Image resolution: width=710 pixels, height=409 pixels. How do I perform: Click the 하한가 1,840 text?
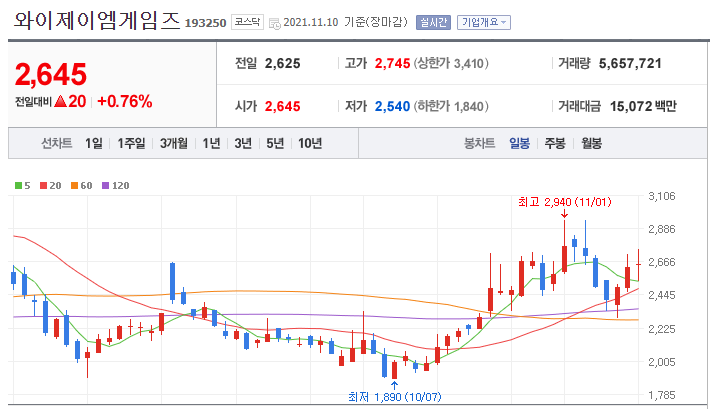coord(451,106)
